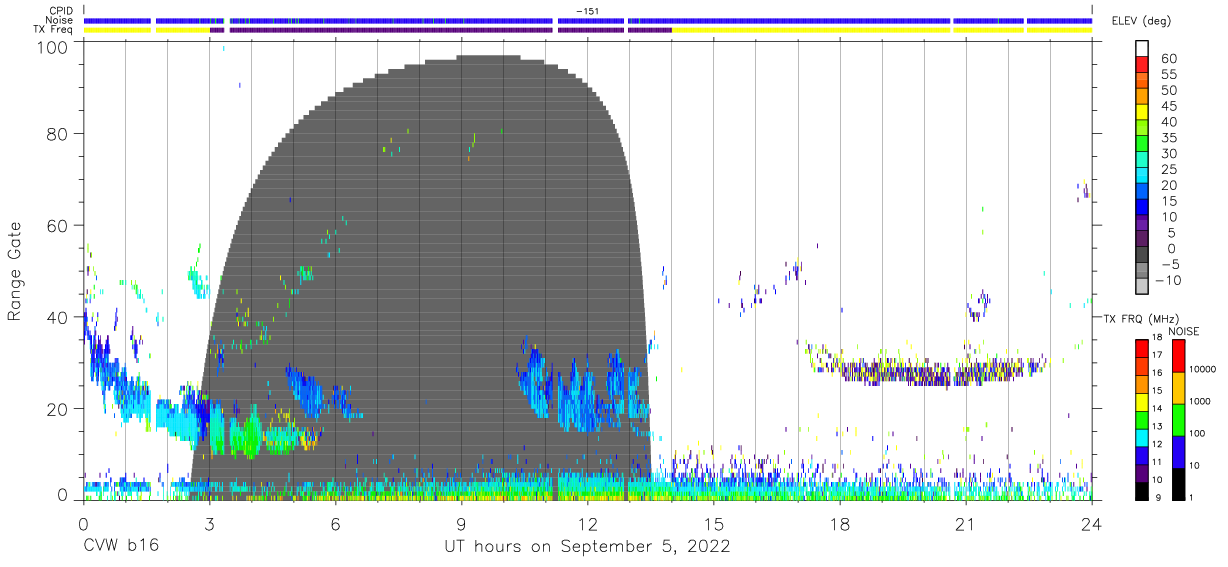Click the green segment of NOISE color bar
The width and height of the screenshot is (1228, 567).
point(1178,419)
